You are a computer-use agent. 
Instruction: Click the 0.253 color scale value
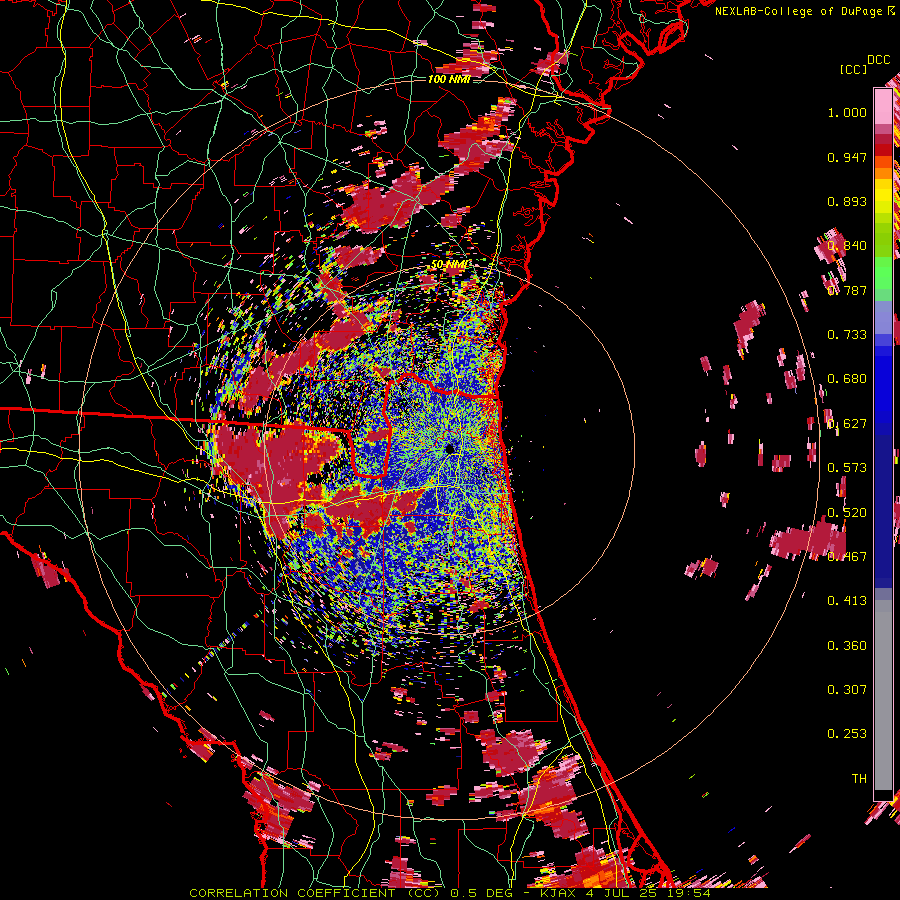847,734
